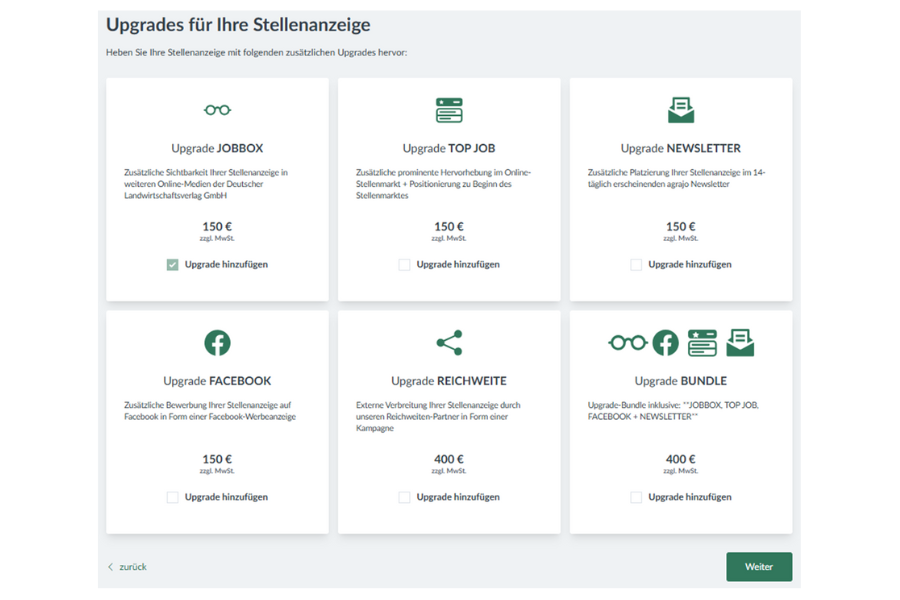900x600 pixels.
Task: Click the 'Upgrade hinzufügen' label on the TOP JOB card
Action: pos(458,265)
